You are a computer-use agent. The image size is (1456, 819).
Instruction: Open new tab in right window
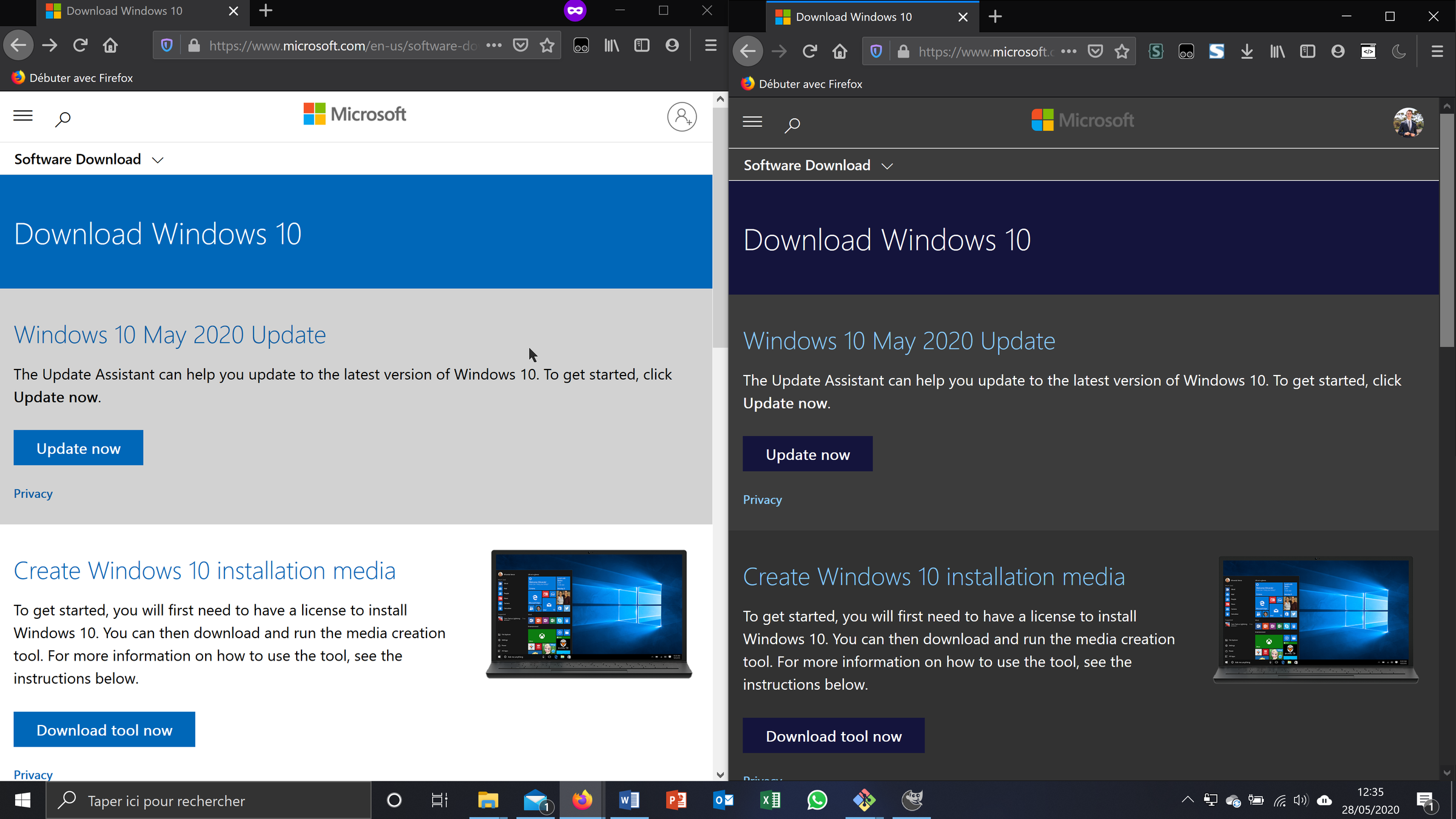tap(995, 17)
